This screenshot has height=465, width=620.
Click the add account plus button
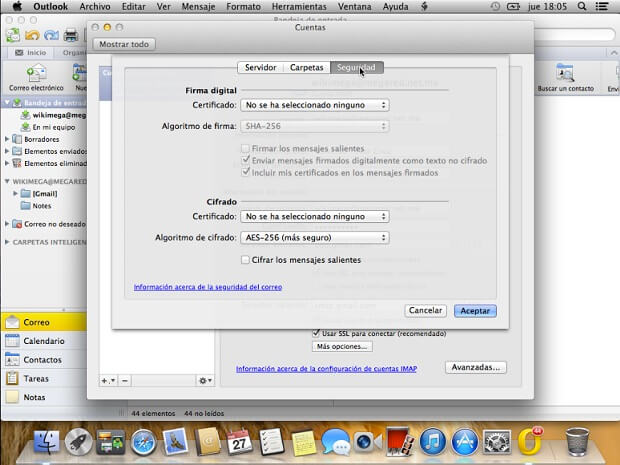coord(108,380)
